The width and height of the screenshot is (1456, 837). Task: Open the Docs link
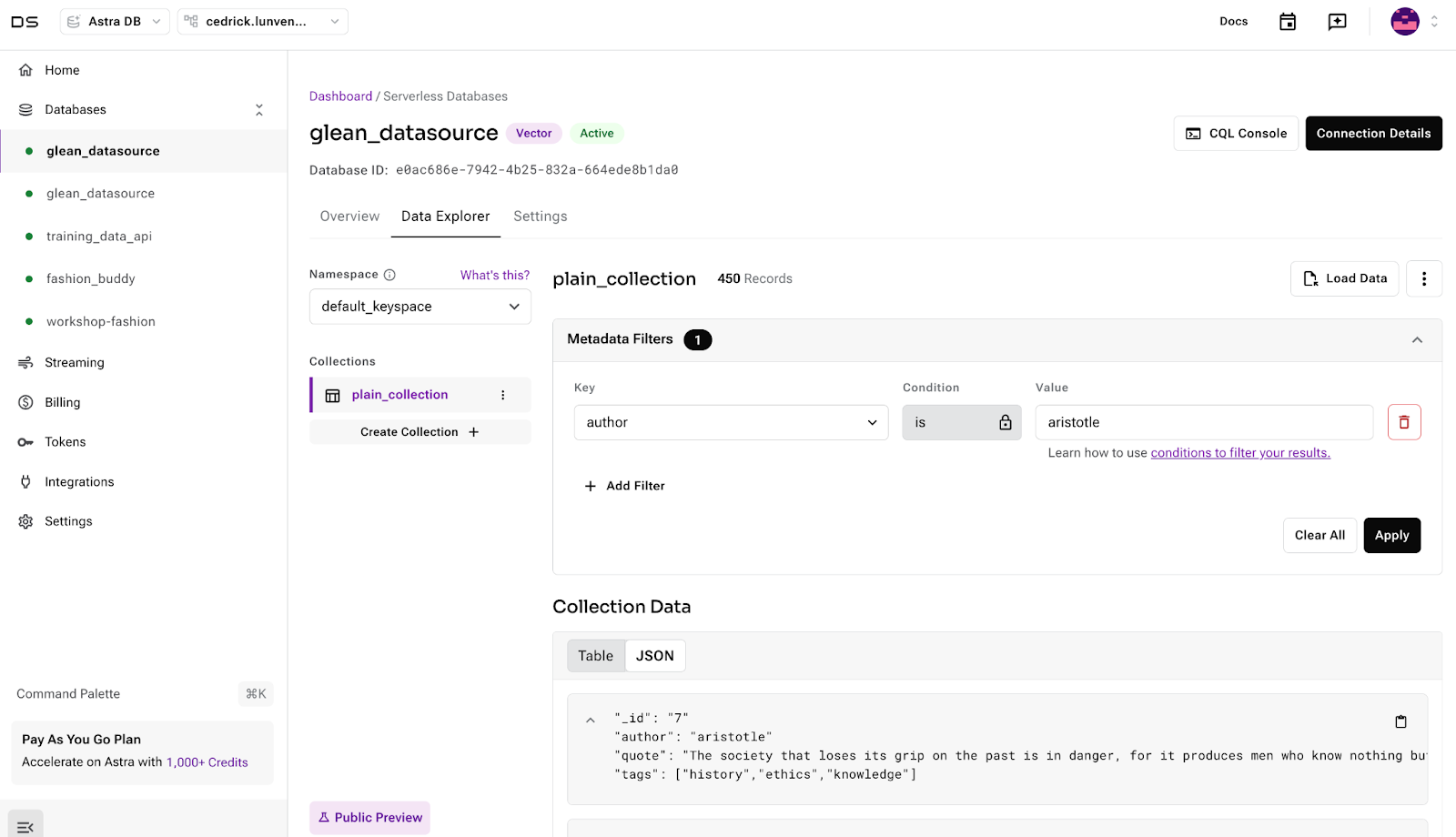tap(1233, 21)
